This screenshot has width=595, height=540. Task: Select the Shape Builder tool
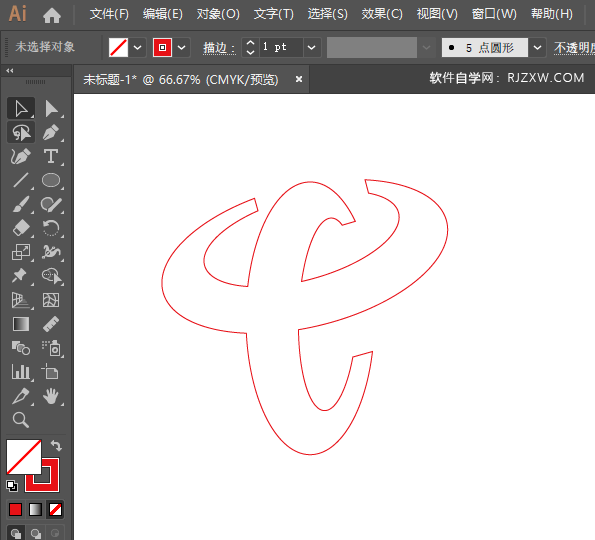pos(51,276)
